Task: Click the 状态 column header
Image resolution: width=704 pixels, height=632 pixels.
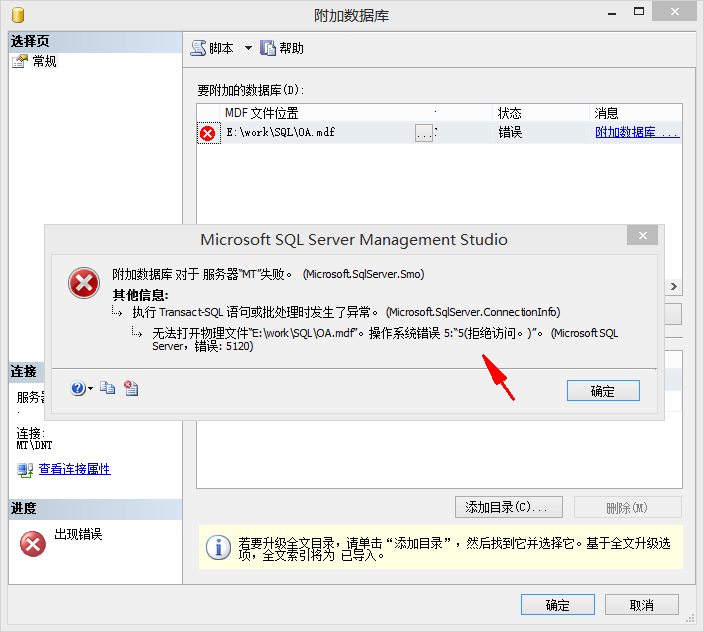Action: [x=541, y=113]
